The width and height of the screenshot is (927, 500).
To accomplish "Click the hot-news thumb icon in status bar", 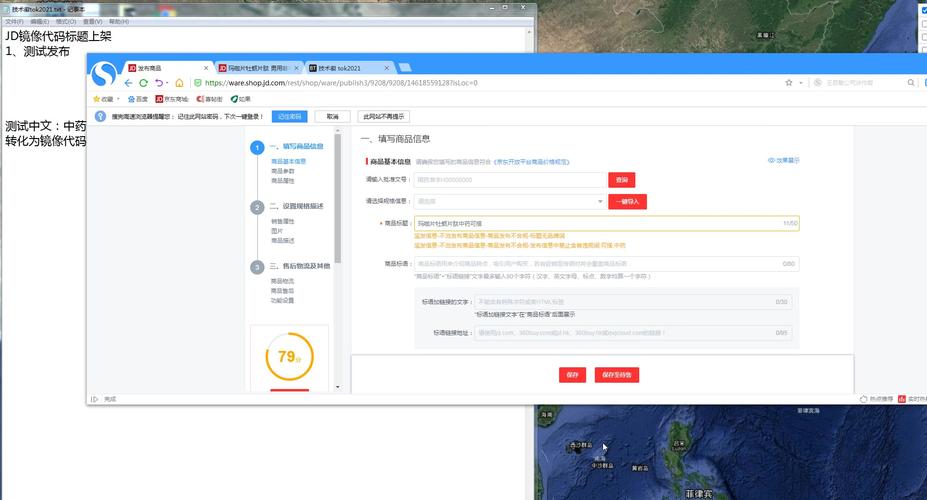I will pos(864,399).
